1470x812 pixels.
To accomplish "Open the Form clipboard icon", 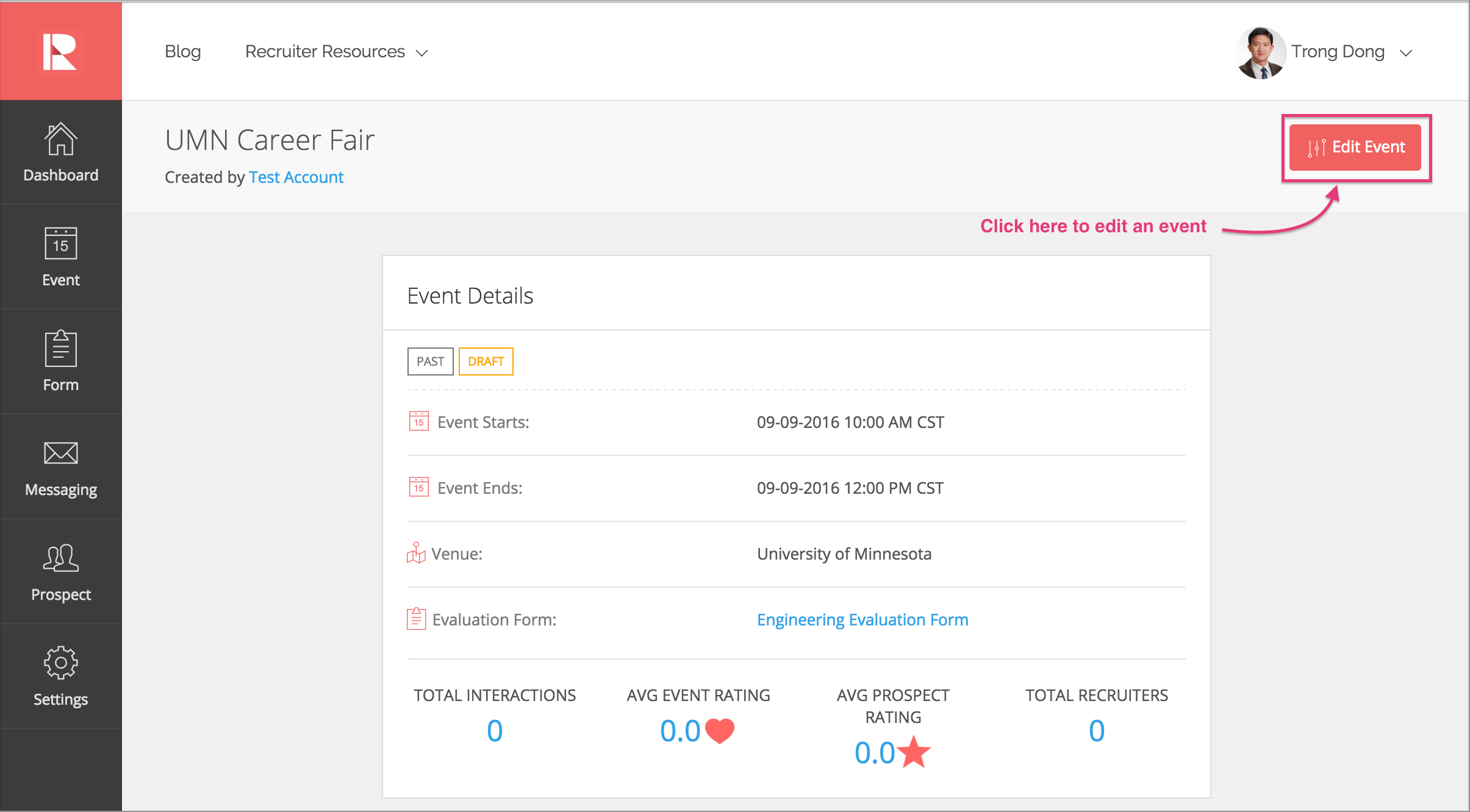I will 60,349.
